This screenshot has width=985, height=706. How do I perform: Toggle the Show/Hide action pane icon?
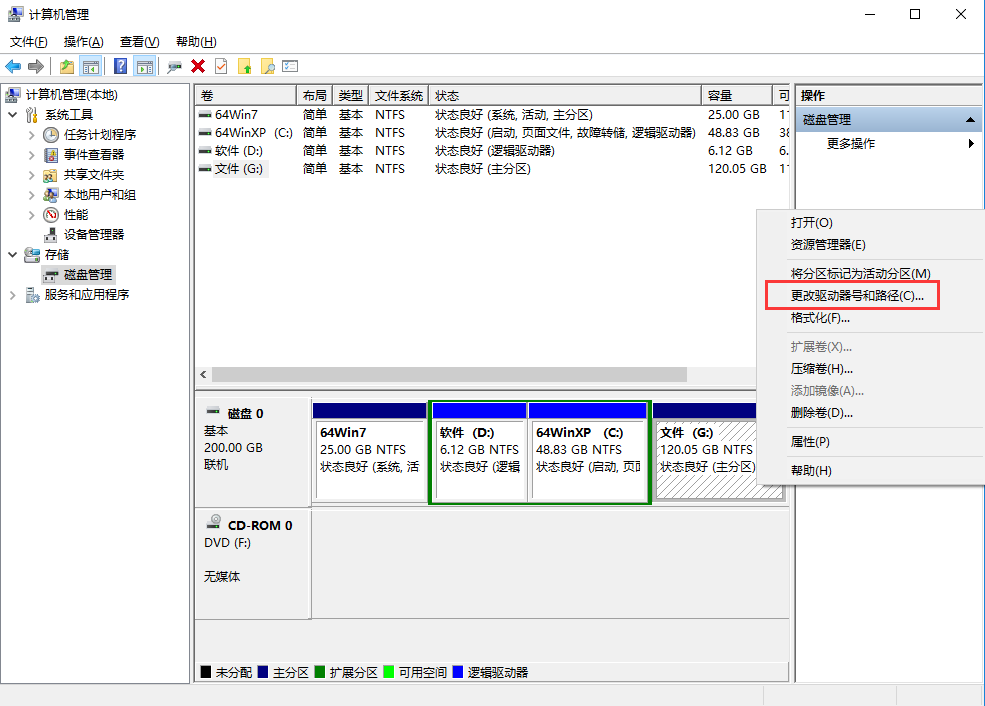click(144, 66)
